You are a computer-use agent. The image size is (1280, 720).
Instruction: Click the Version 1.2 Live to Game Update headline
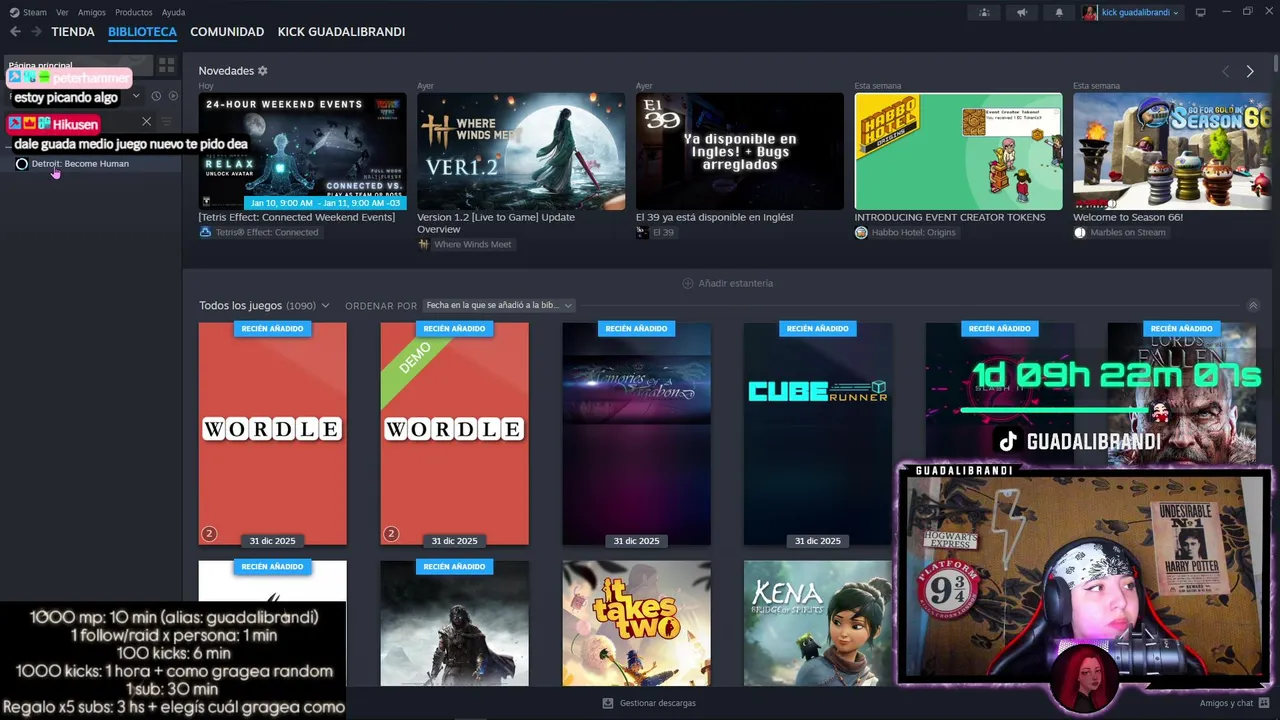(x=496, y=223)
